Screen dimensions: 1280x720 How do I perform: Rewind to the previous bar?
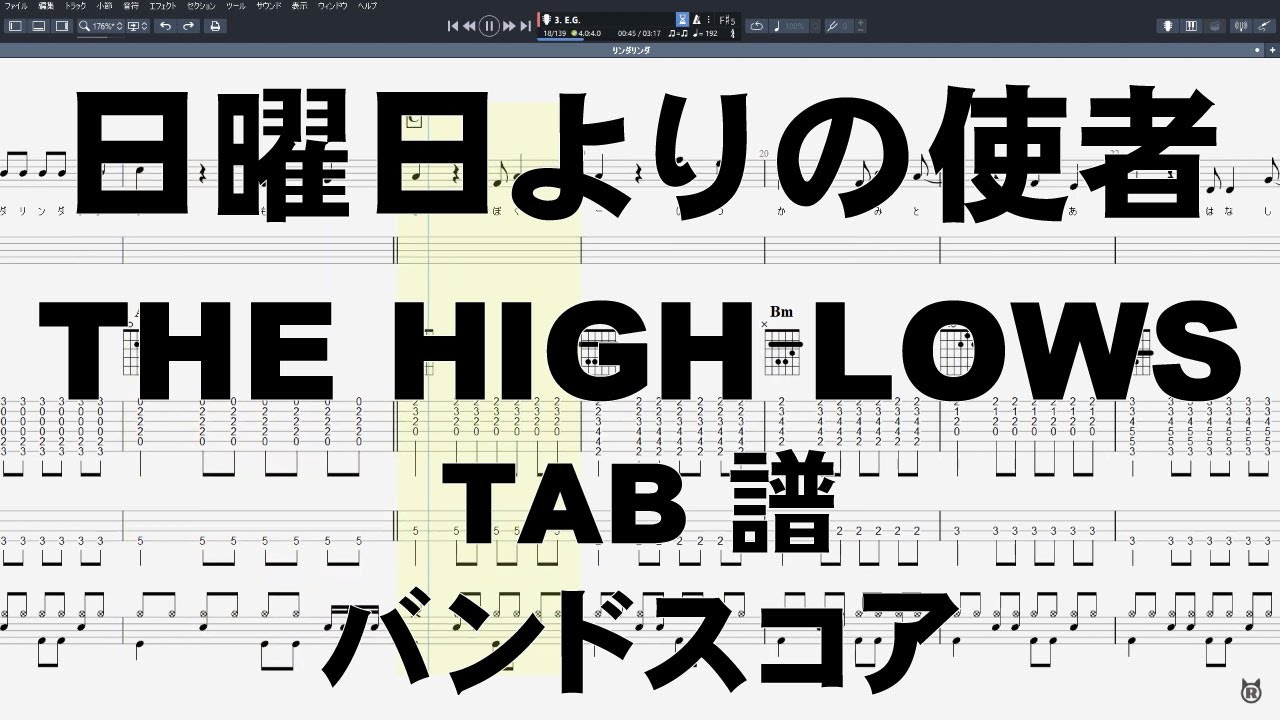click(469, 26)
